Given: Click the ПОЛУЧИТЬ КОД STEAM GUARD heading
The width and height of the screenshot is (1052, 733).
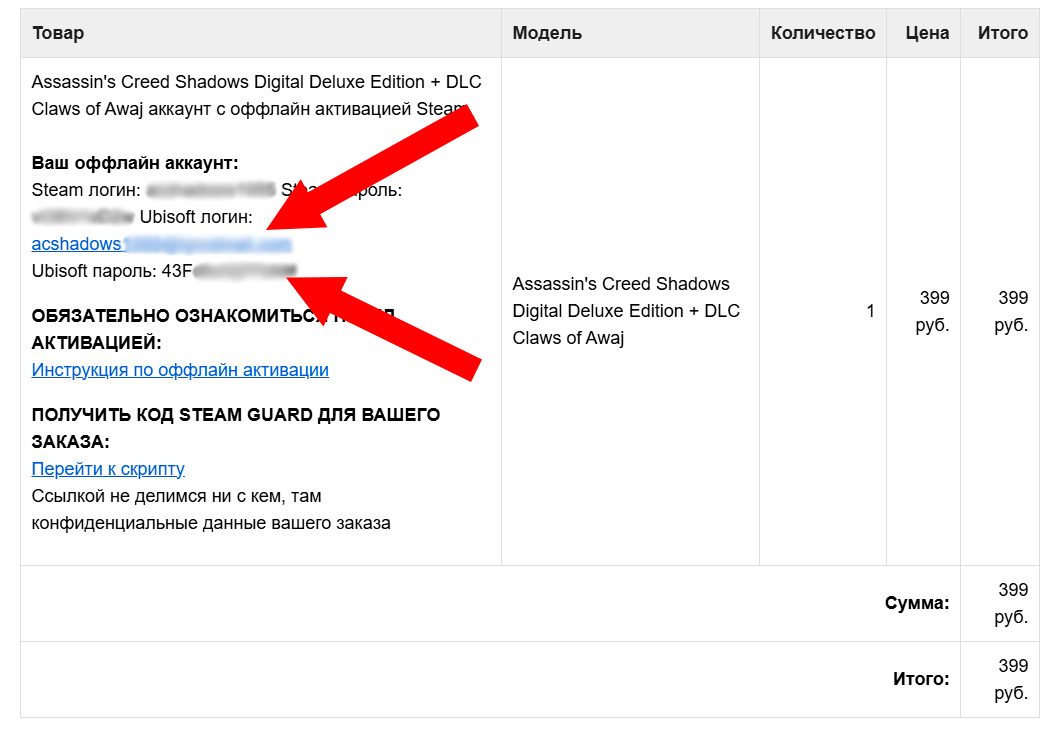Looking at the screenshot, I should click(x=235, y=415).
